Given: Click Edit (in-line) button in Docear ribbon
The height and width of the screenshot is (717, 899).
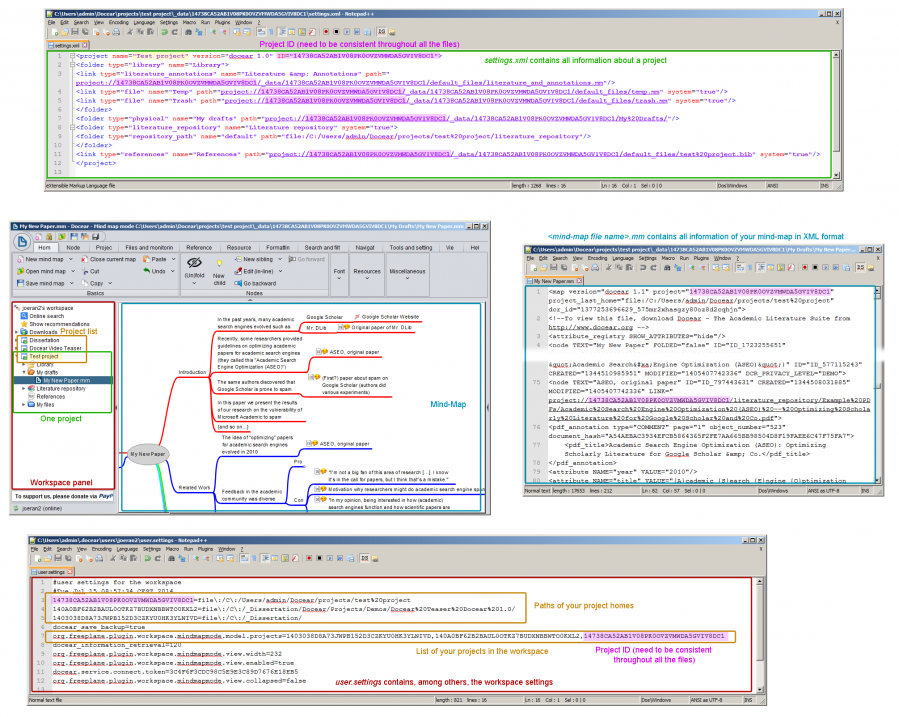Looking at the screenshot, I should click(254, 271).
